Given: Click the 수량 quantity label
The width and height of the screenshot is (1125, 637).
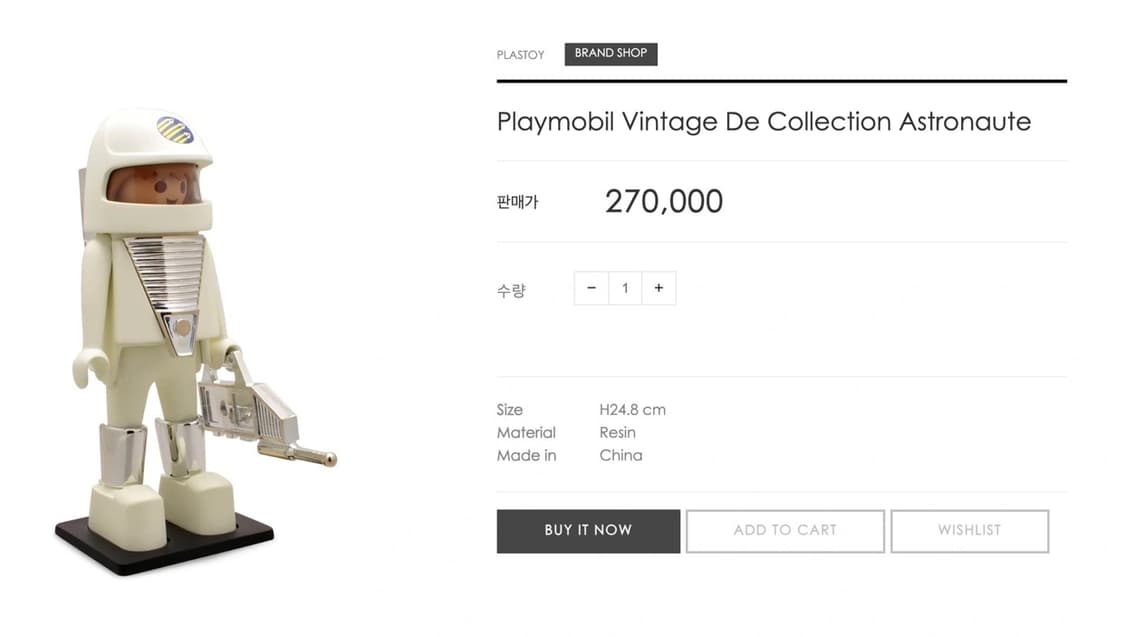Looking at the screenshot, I should (x=511, y=291).
